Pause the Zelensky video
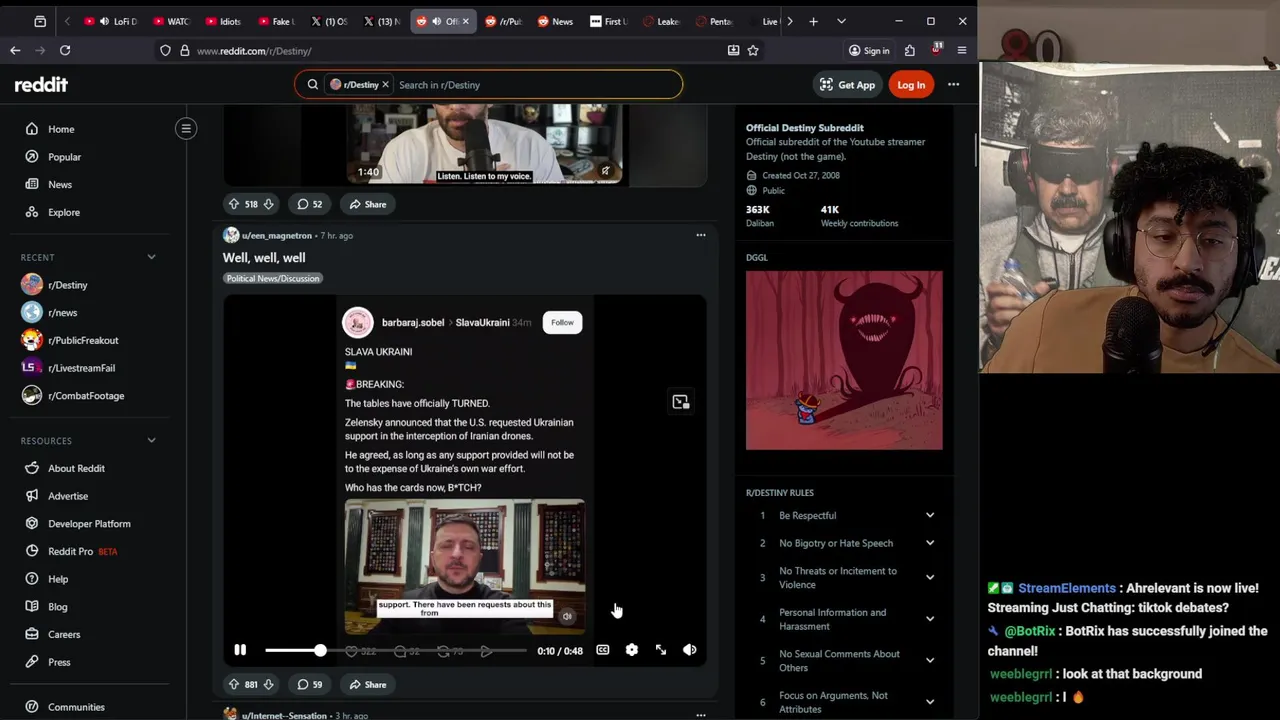Screen dimensions: 1280x720 click(240, 650)
